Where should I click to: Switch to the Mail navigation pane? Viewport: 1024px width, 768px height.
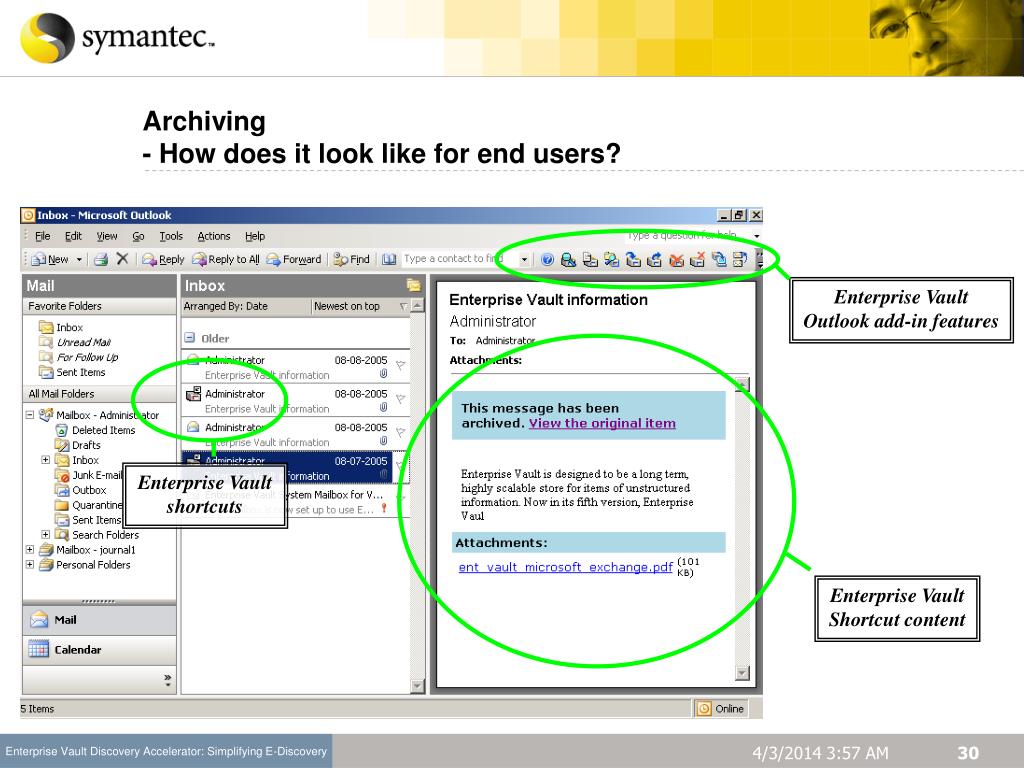click(x=99, y=620)
